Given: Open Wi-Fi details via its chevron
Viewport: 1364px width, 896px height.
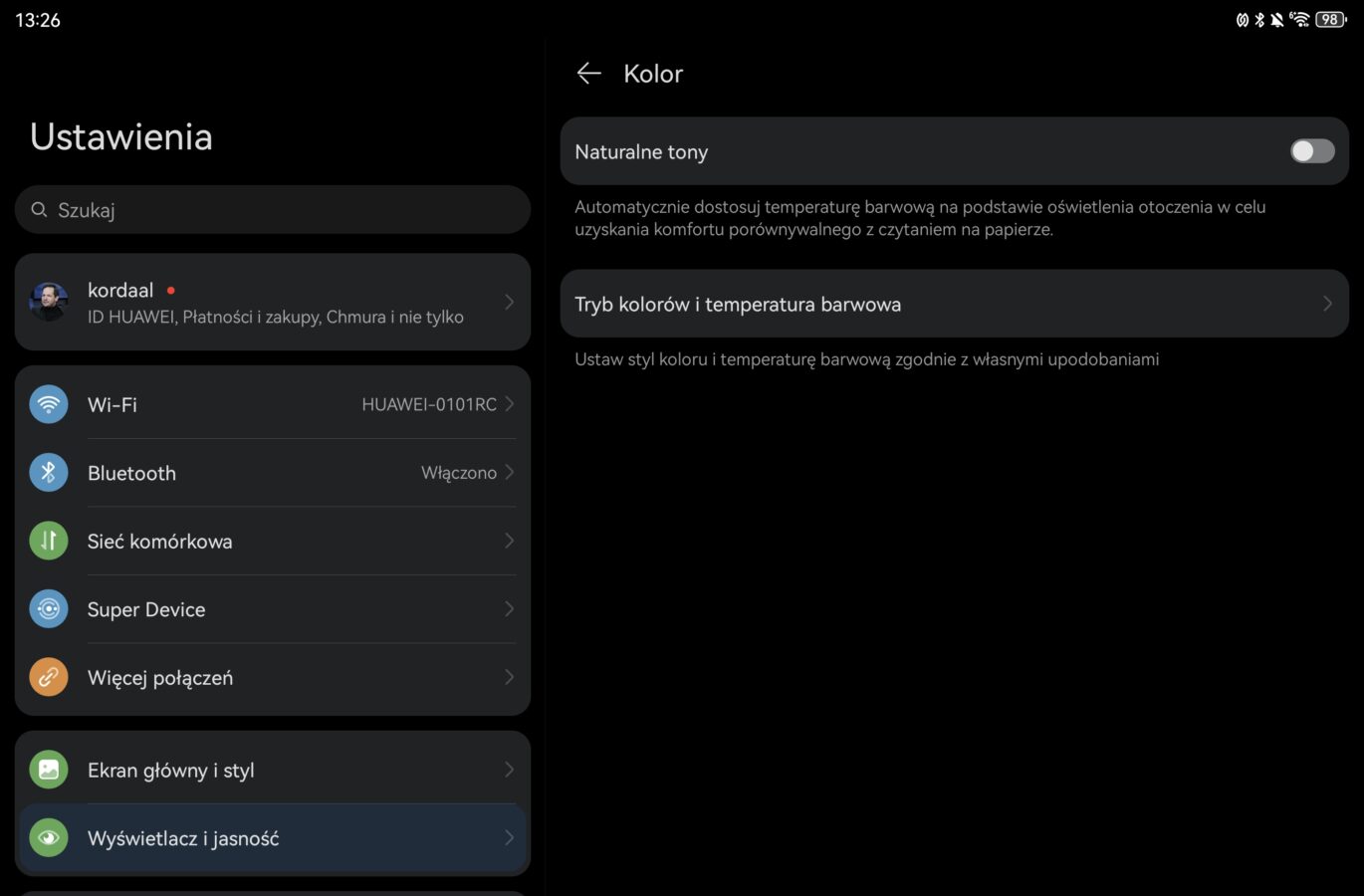Looking at the screenshot, I should pyautogui.click(x=509, y=404).
